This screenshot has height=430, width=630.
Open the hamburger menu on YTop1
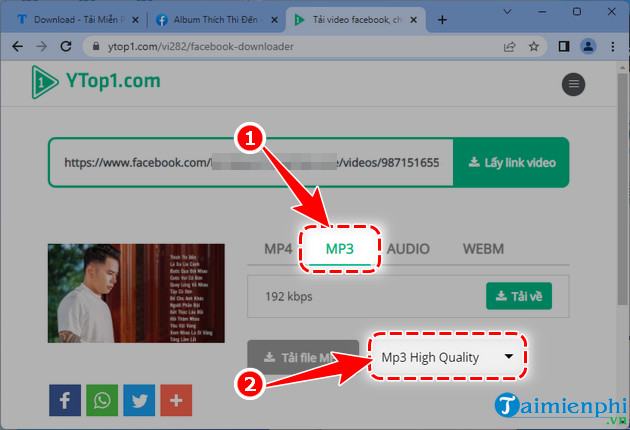click(x=573, y=84)
